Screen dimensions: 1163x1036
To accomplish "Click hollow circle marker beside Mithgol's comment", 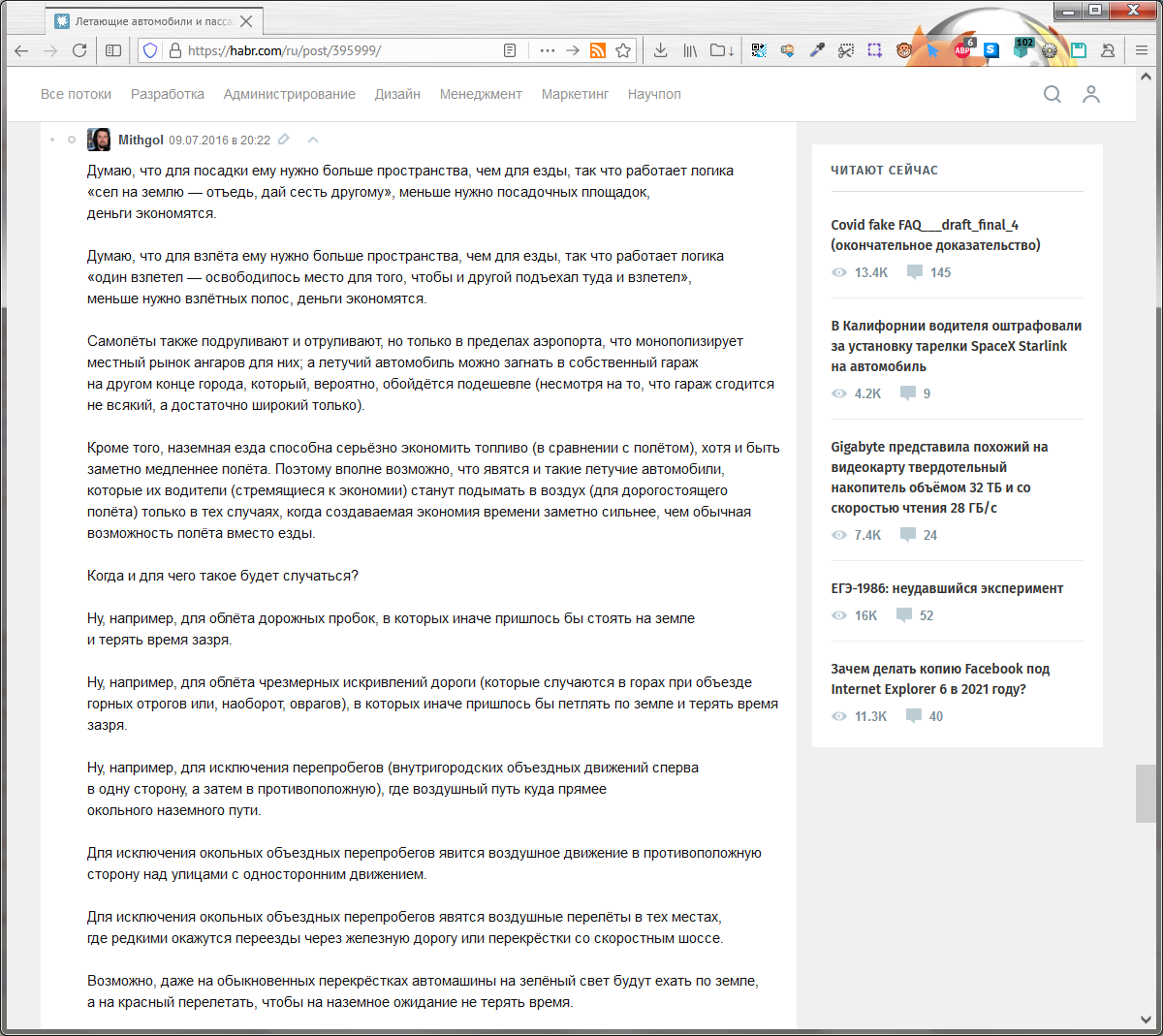I will click(x=72, y=140).
